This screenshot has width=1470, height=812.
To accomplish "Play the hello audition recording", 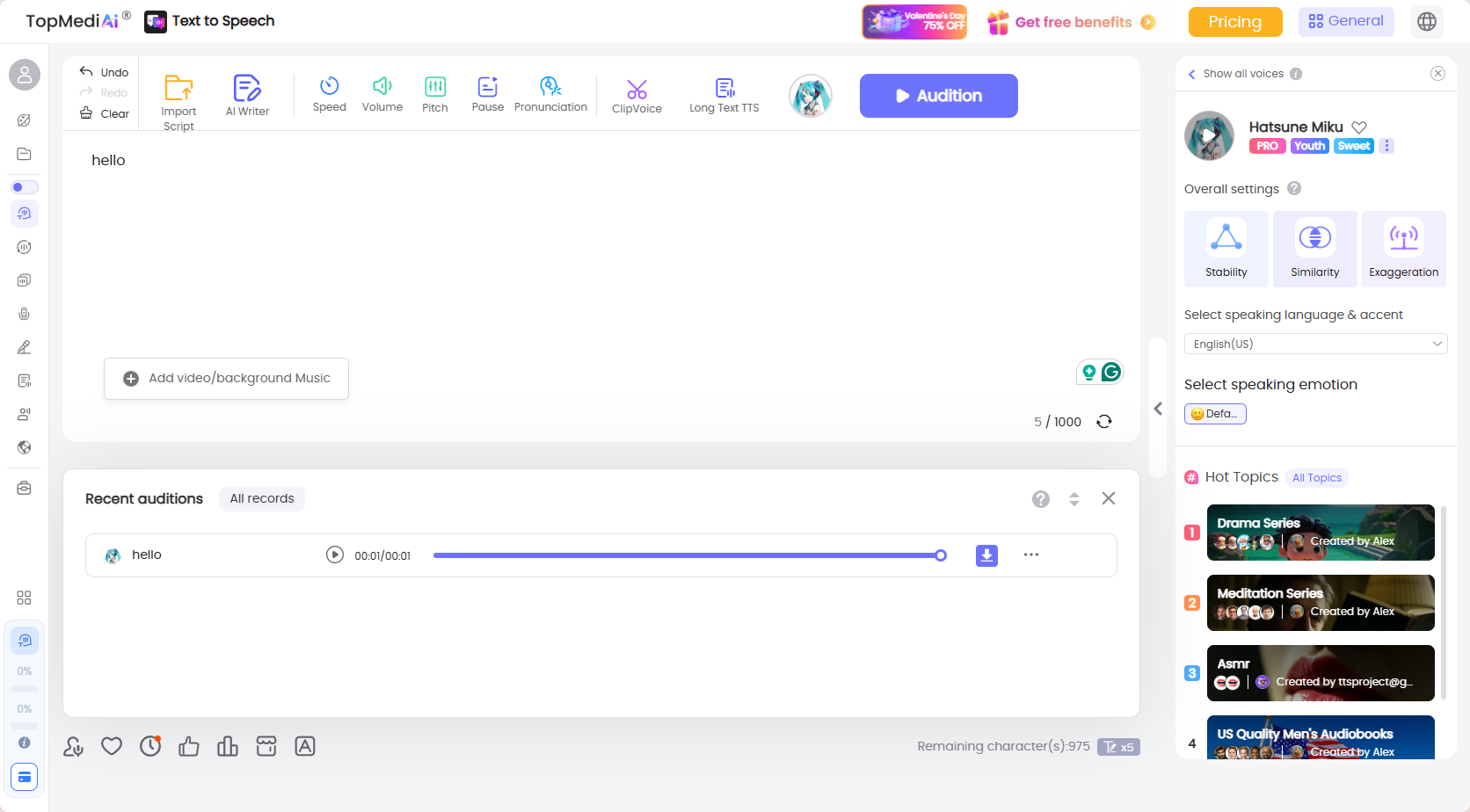I will pyautogui.click(x=335, y=555).
